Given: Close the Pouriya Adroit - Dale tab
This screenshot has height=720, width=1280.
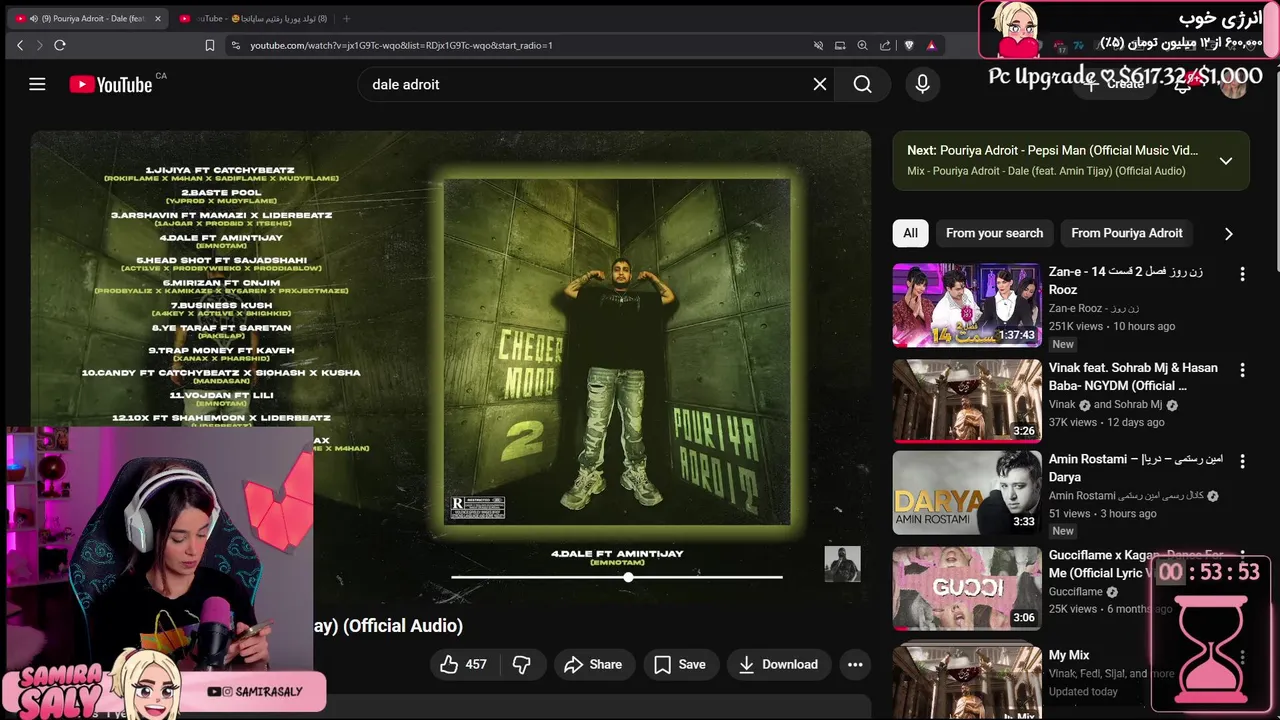Looking at the screenshot, I should click(157, 18).
